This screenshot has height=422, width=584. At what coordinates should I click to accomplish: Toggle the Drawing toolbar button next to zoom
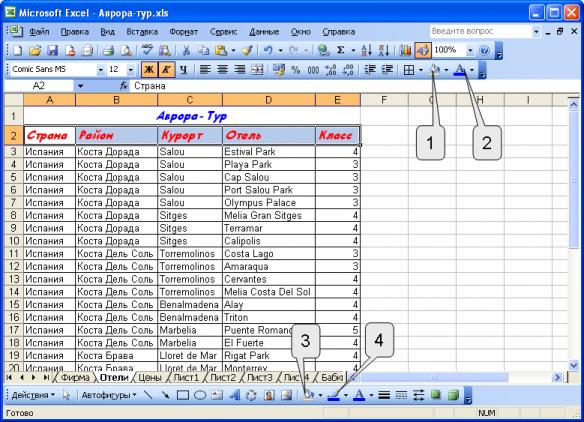423,50
